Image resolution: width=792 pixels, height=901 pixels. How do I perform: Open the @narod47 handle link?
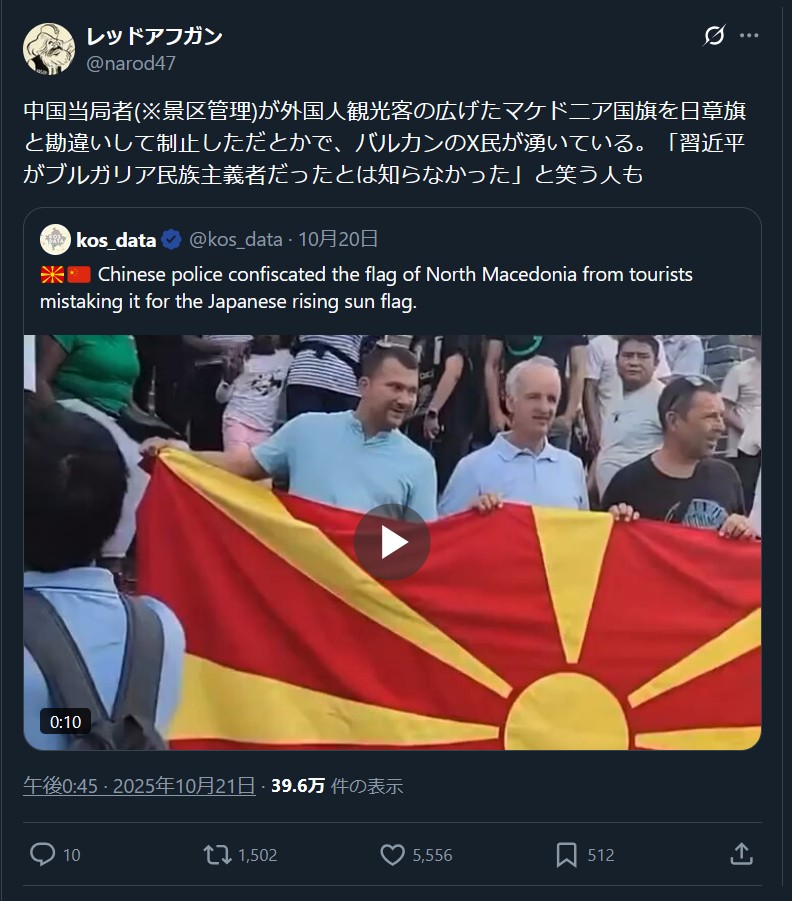130,63
